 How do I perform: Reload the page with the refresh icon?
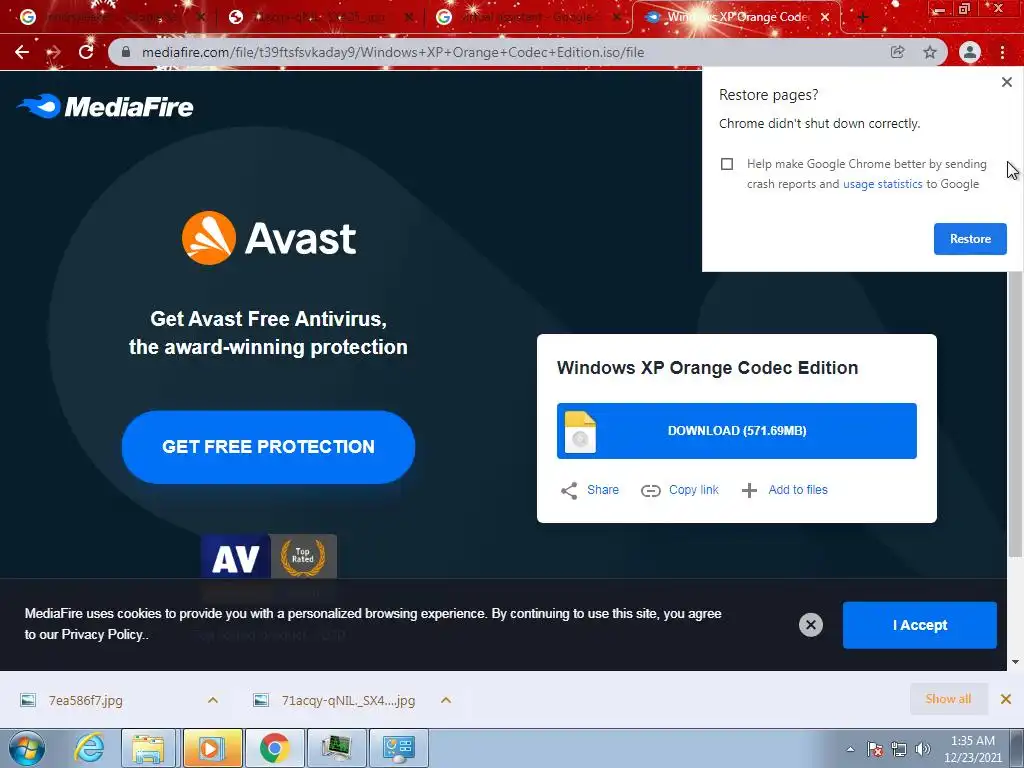tap(86, 52)
